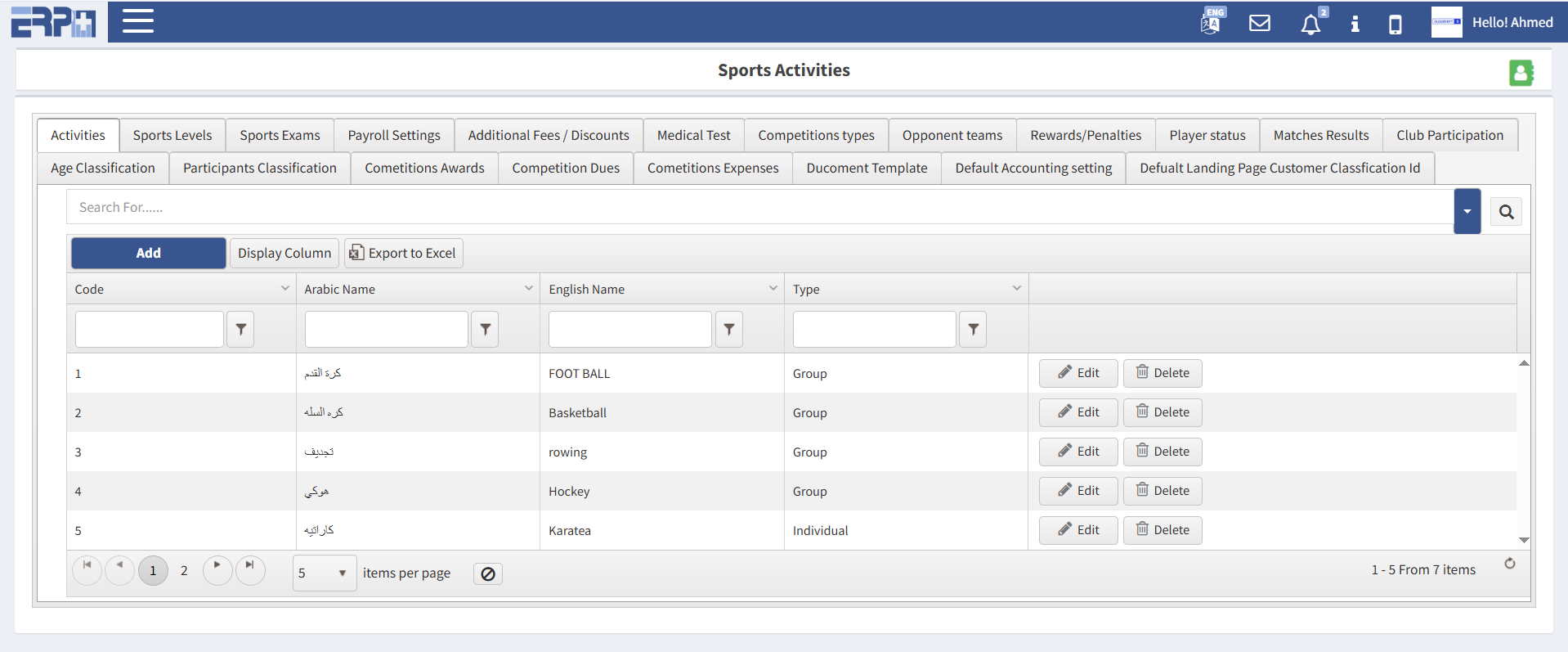Open the items per page dropdown

pos(324,573)
